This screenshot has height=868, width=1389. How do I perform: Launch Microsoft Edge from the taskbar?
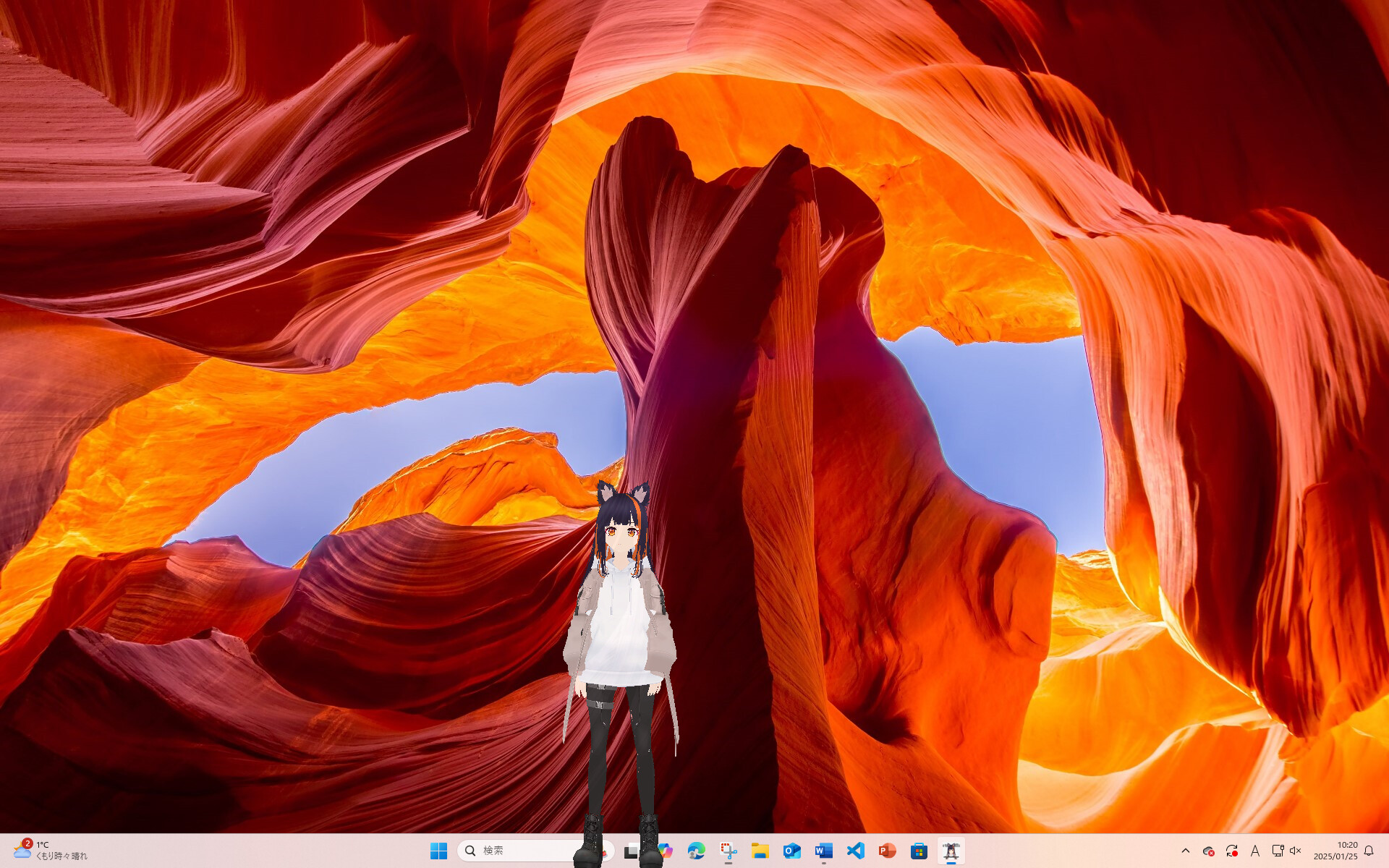point(695,851)
